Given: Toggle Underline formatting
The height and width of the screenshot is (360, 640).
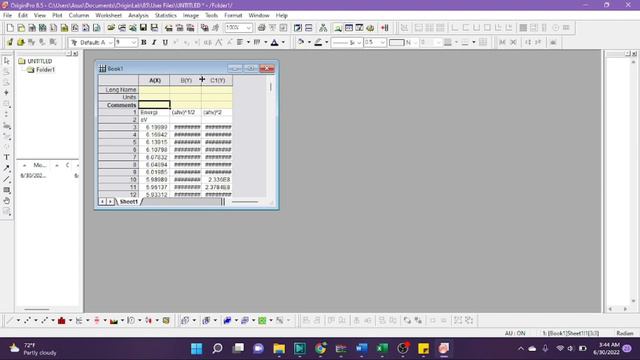Looking at the screenshot, I should [165, 42].
